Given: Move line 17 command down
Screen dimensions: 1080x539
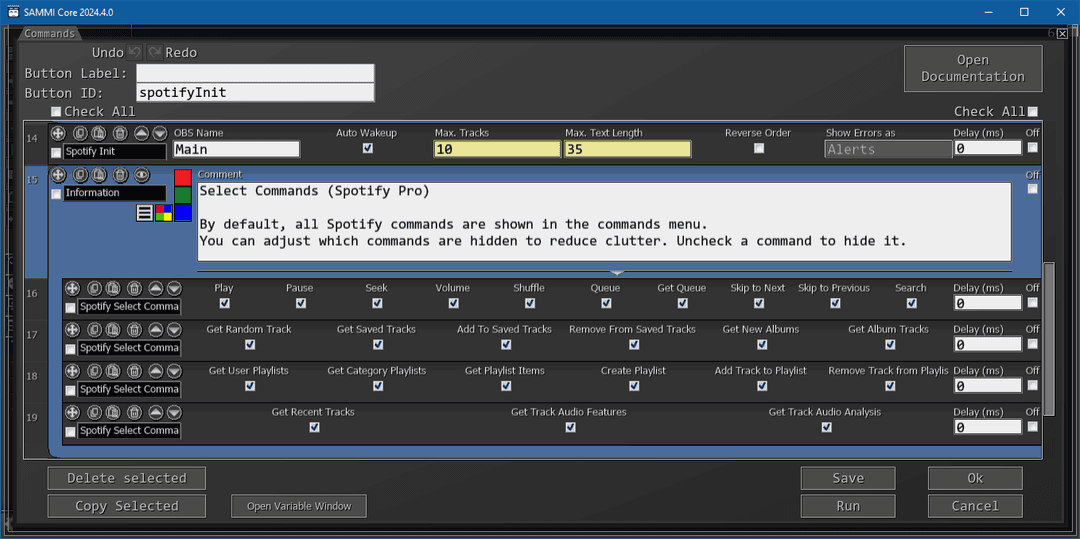Looking at the screenshot, I should (x=174, y=330).
